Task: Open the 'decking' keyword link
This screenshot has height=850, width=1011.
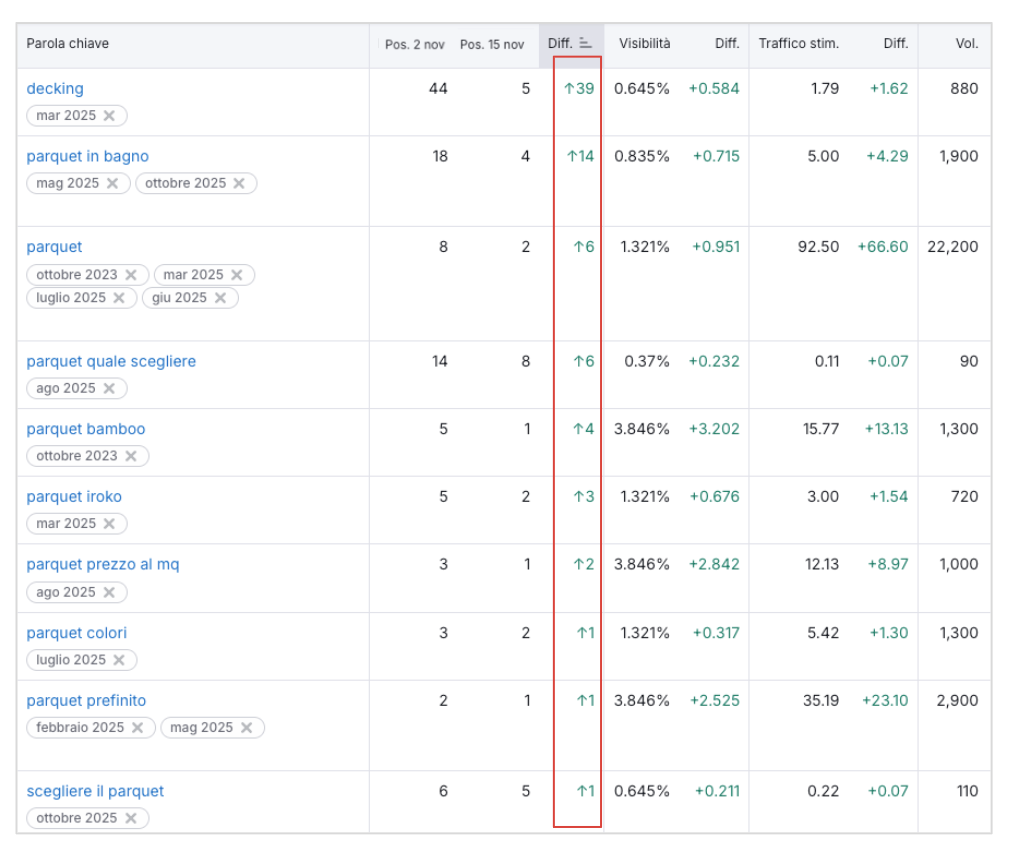Action: 55,89
